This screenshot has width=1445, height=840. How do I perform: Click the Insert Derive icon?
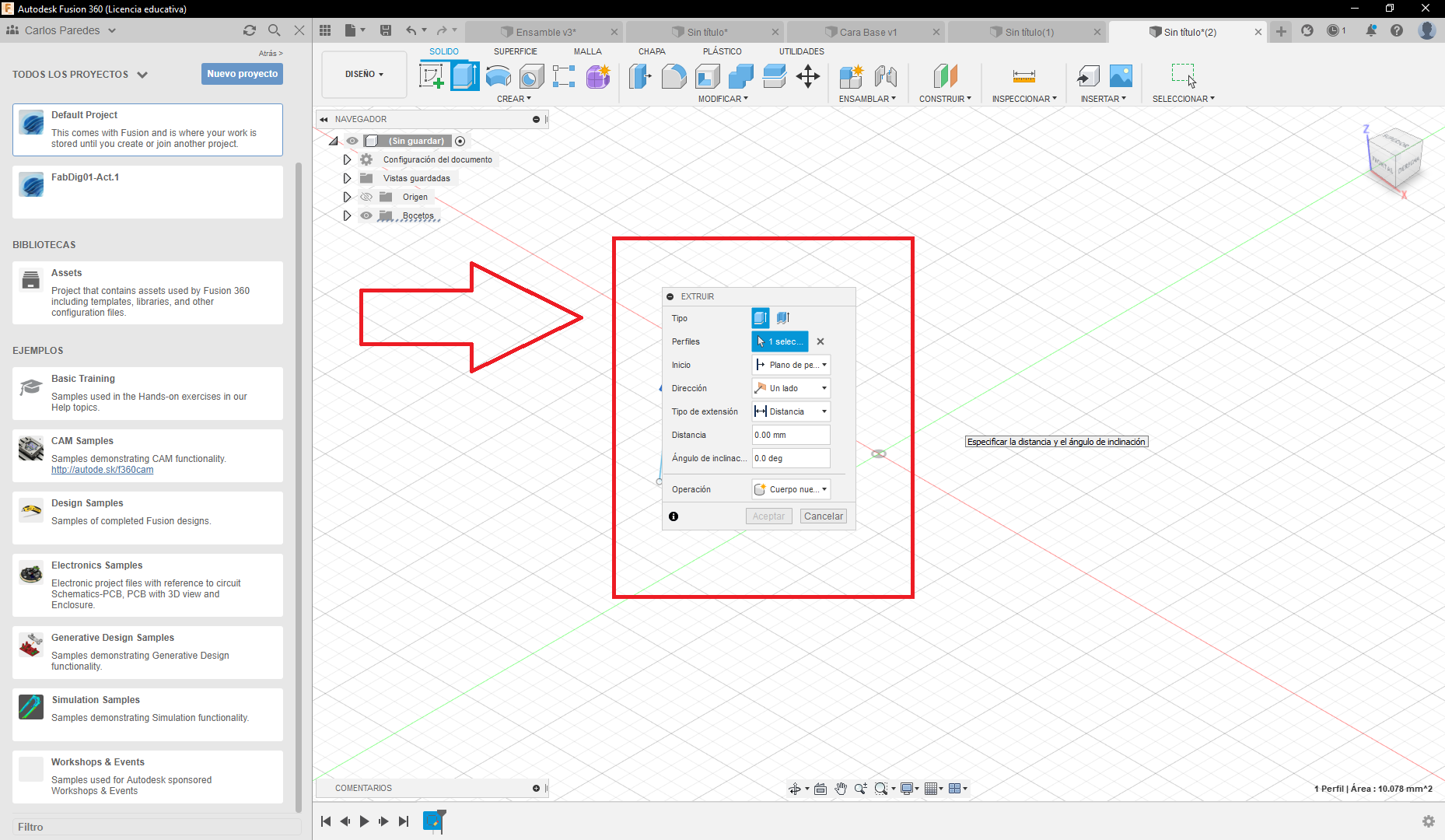1088,76
